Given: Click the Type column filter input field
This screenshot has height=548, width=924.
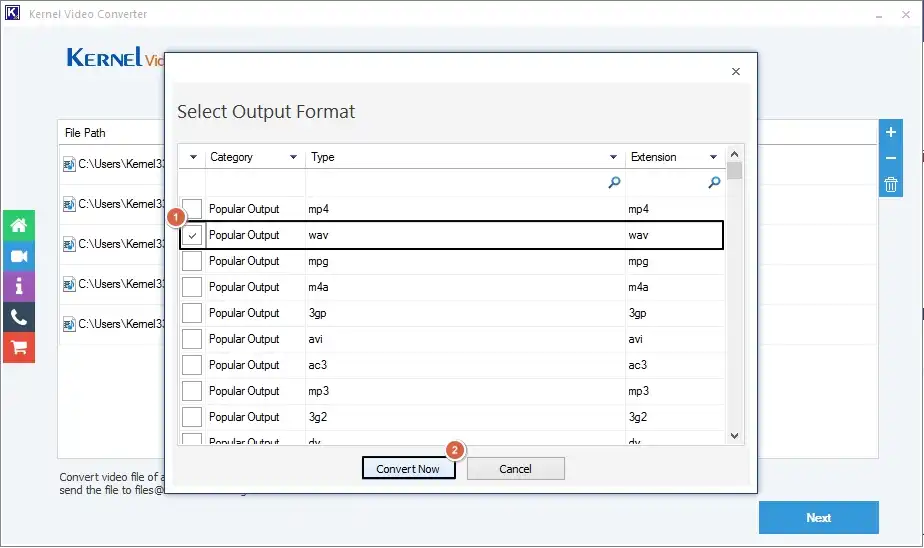Looking at the screenshot, I should tap(465, 183).
